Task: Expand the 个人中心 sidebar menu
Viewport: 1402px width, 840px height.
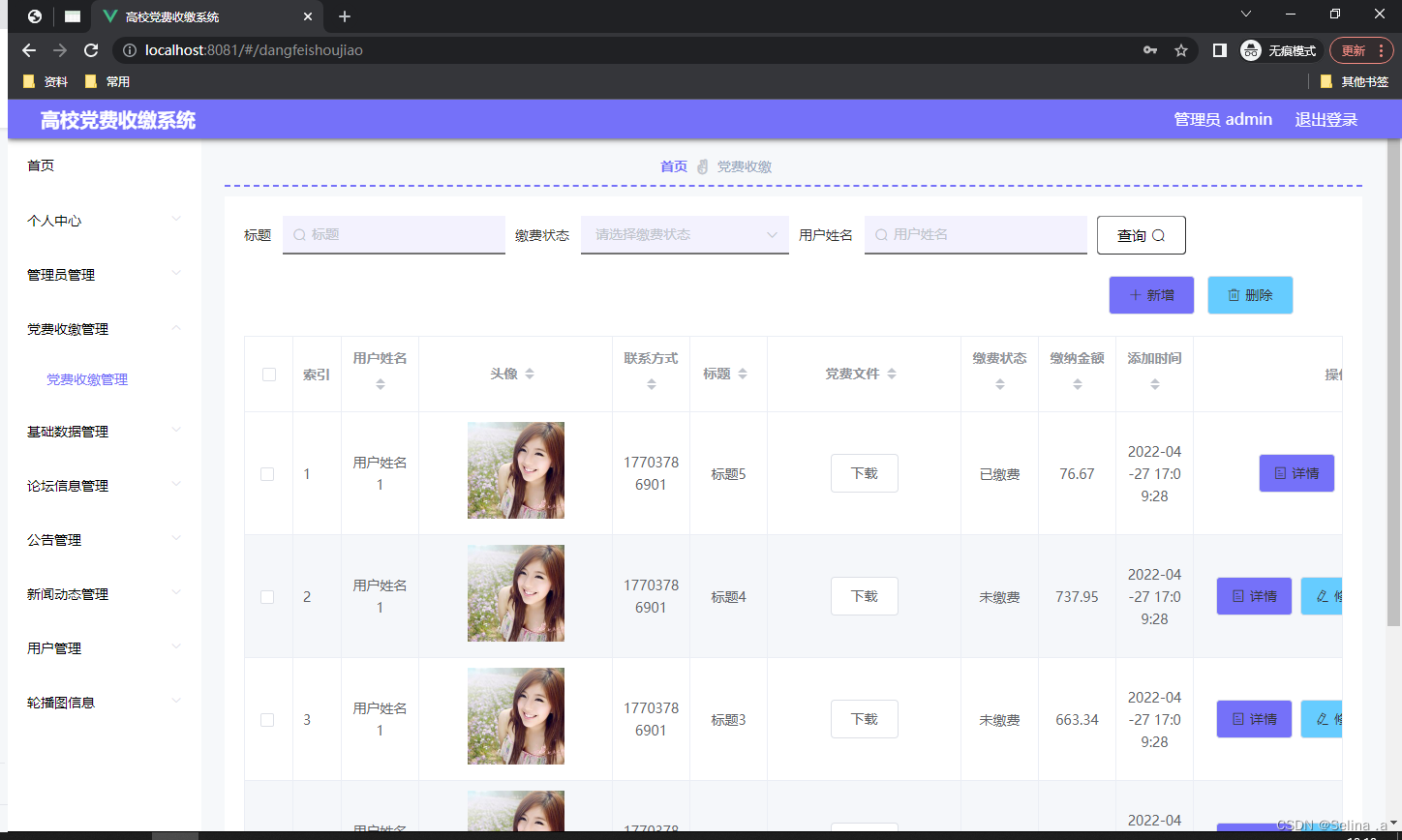Action: [x=105, y=221]
